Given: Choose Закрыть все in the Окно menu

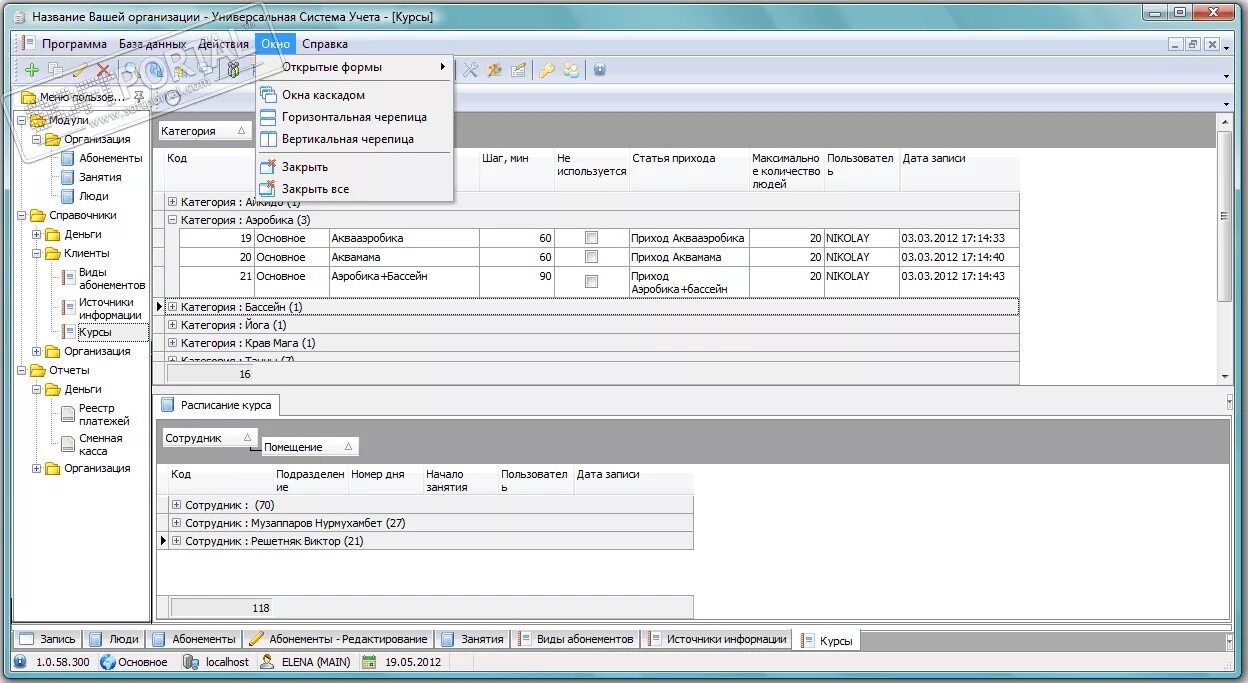Looking at the screenshot, I should coord(354,189).
